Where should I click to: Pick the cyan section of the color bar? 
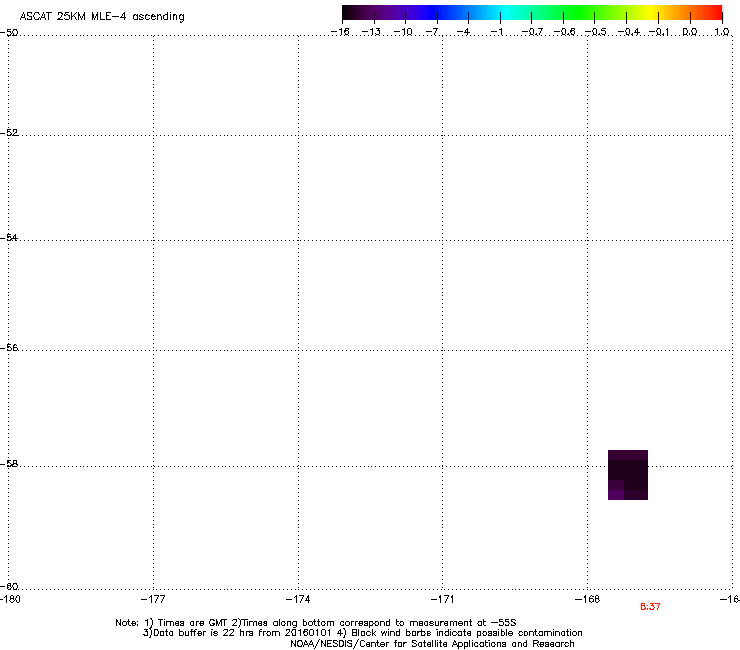tap(507, 13)
